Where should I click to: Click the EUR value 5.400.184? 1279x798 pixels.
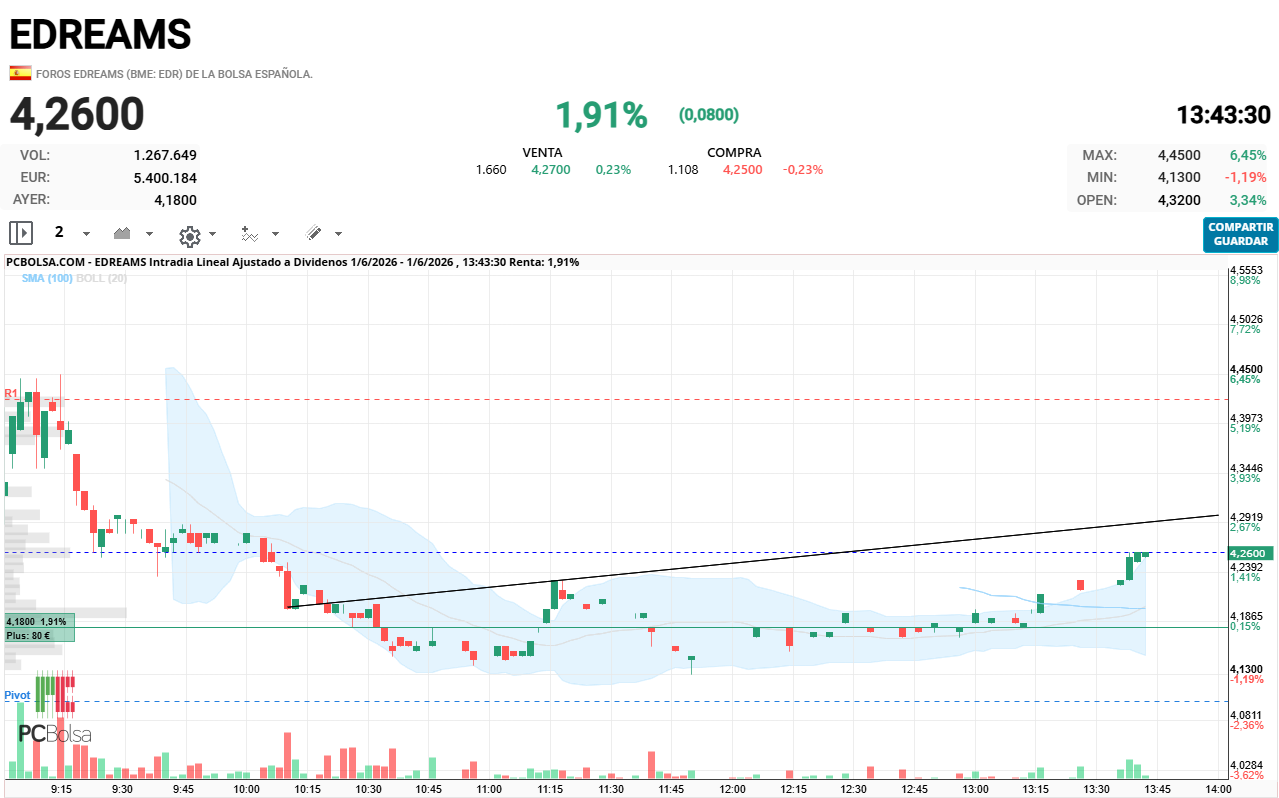click(x=165, y=178)
